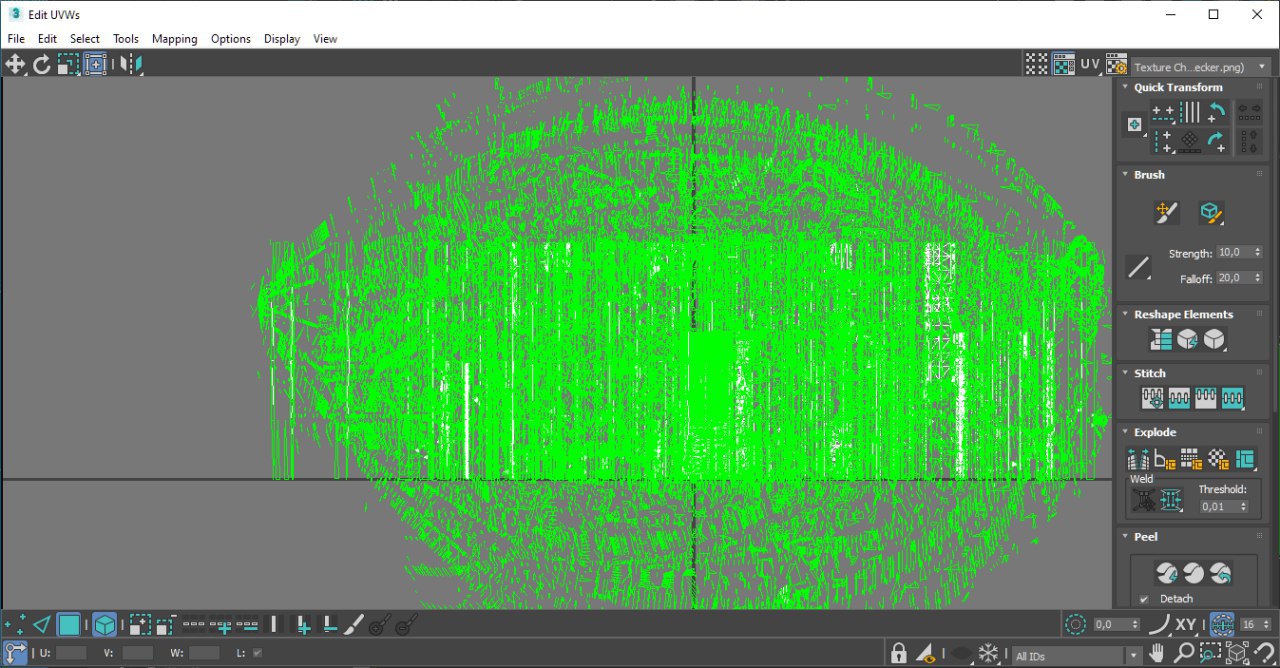Click Stitch Custom button
Viewport: 1280px width, 668px height.
(x=1232, y=398)
